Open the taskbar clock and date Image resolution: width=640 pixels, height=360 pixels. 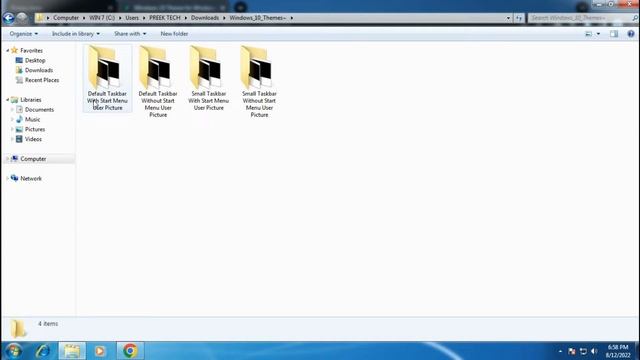[x=618, y=351]
